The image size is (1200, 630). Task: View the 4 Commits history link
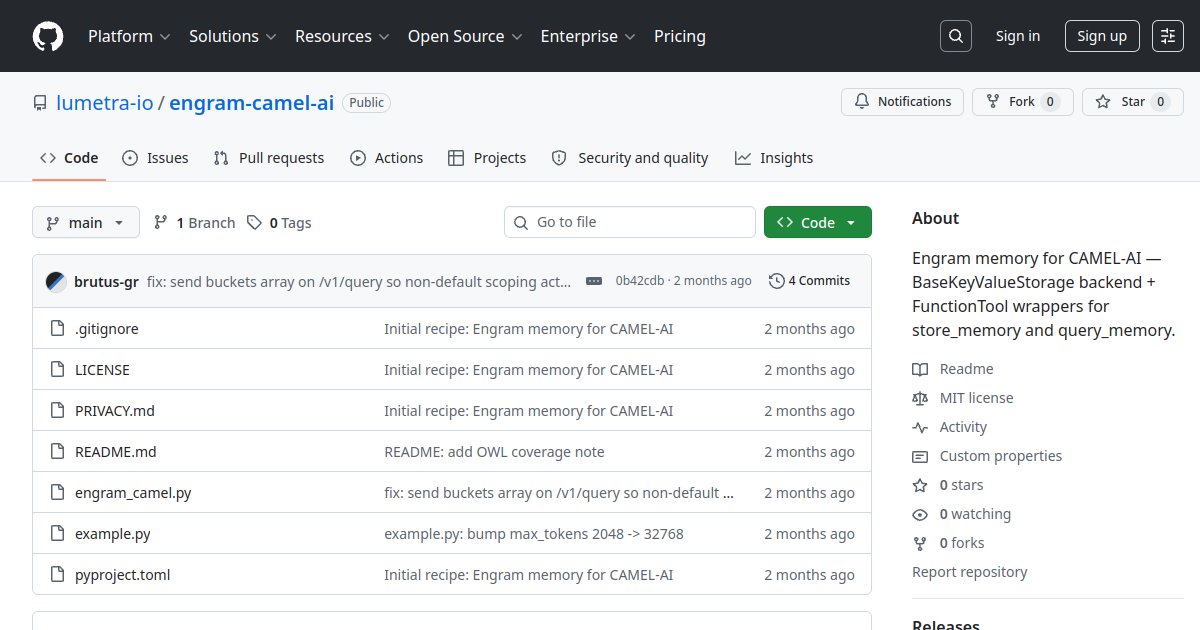(809, 281)
